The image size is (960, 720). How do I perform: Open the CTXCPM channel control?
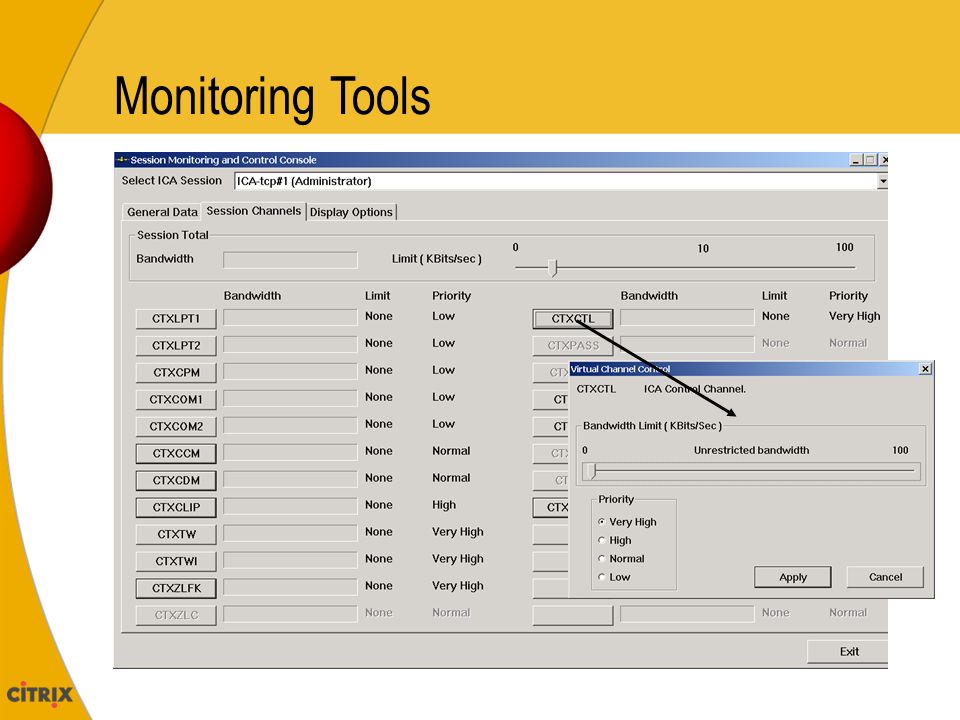coord(176,373)
